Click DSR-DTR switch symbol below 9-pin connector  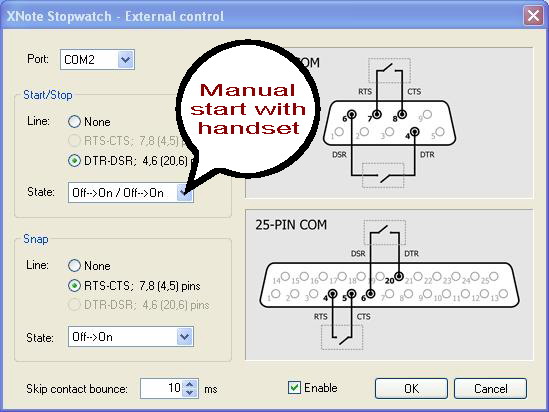click(383, 175)
